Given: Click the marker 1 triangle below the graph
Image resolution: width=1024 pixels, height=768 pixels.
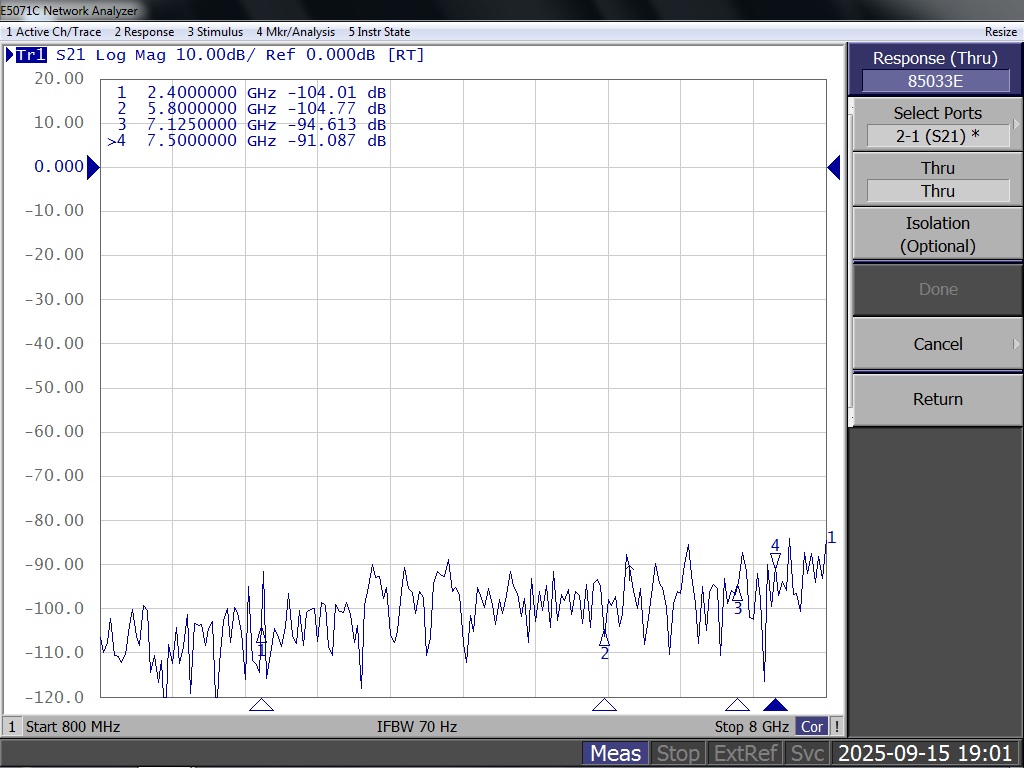Looking at the screenshot, I should coord(261,705).
